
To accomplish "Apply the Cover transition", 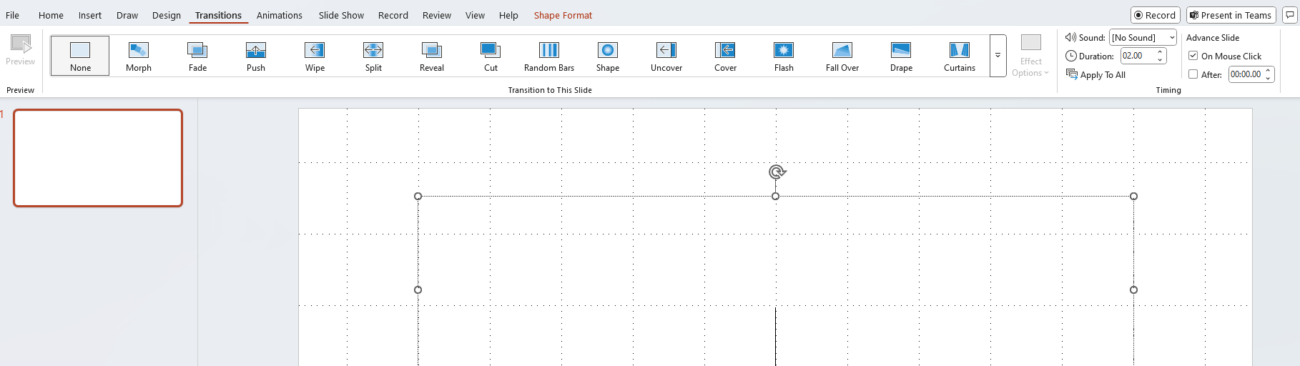I will [725, 56].
